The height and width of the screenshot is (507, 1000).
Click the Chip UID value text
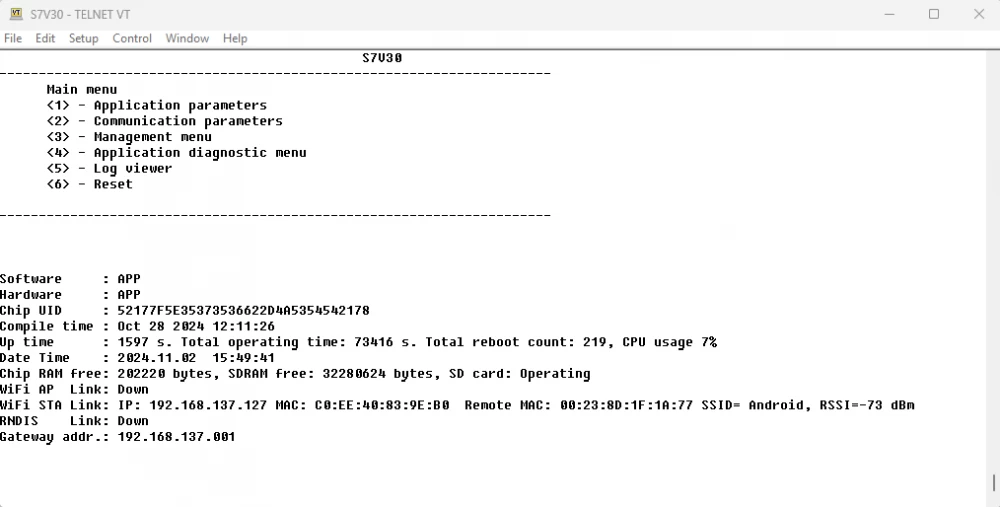tap(244, 311)
